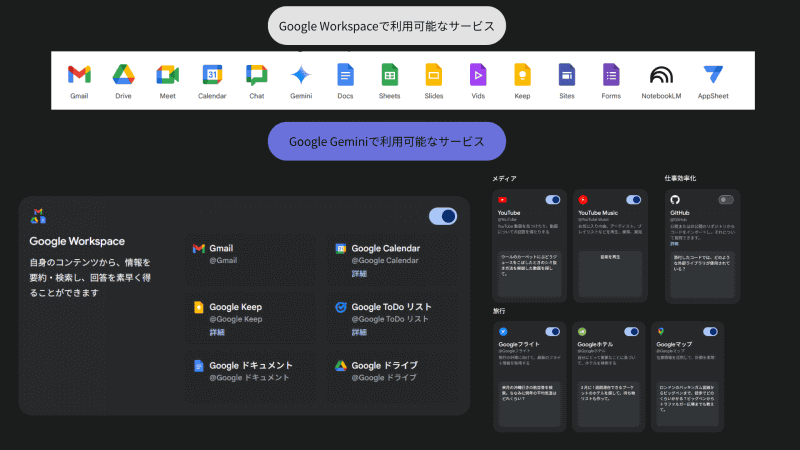The image size is (800, 450).
Task: Click the Google ドライブ triangle icon
Action: (340, 366)
